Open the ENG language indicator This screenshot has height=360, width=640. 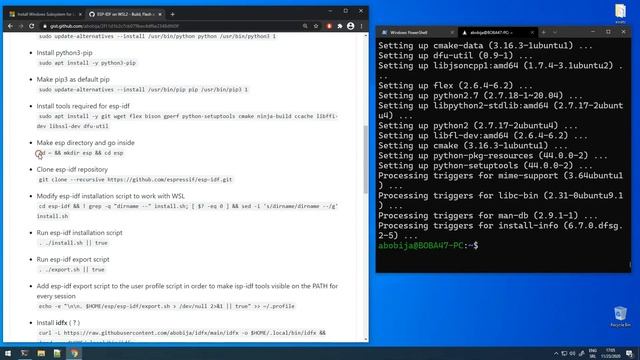593,353
